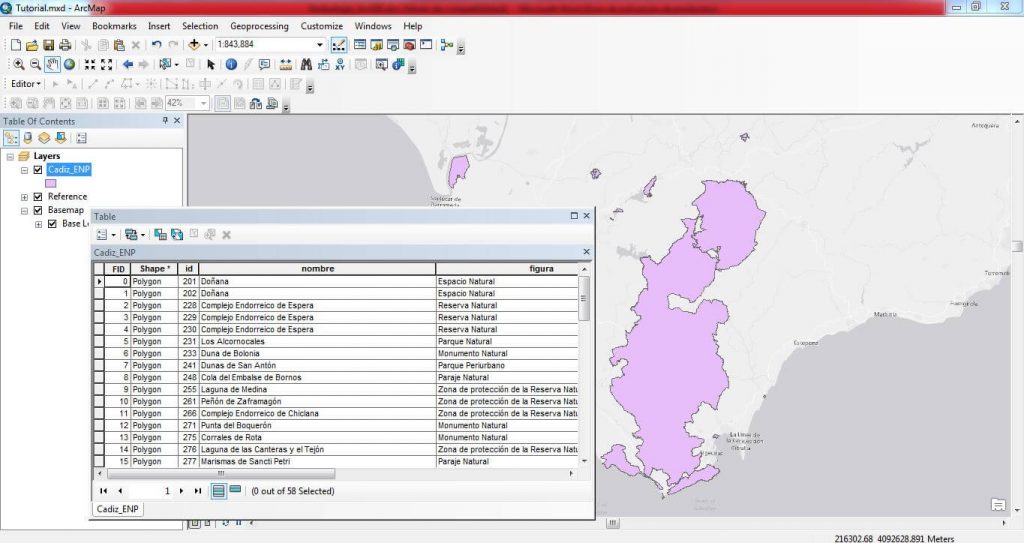The width and height of the screenshot is (1024, 543).
Task: Toggle the Reference layer visibility checkbox
Action: point(38,197)
